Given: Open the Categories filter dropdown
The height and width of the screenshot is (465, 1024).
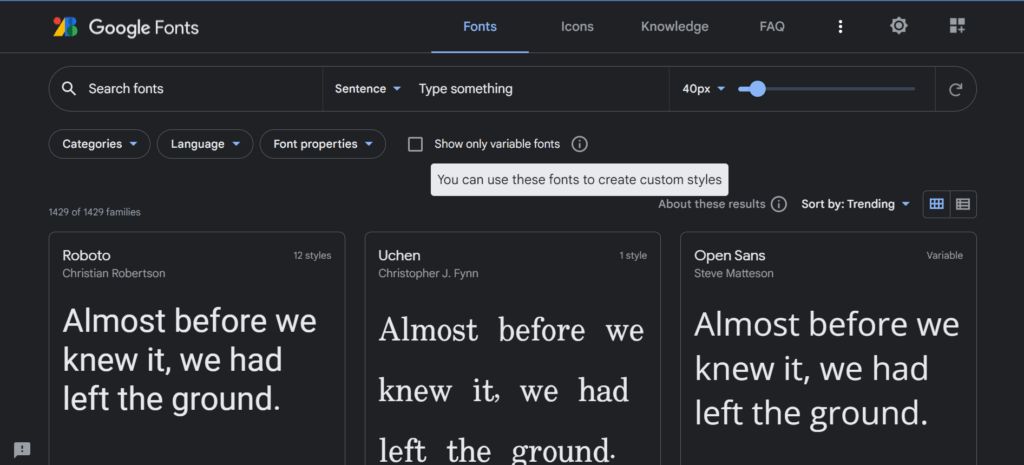Looking at the screenshot, I should click(x=99, y=144).
